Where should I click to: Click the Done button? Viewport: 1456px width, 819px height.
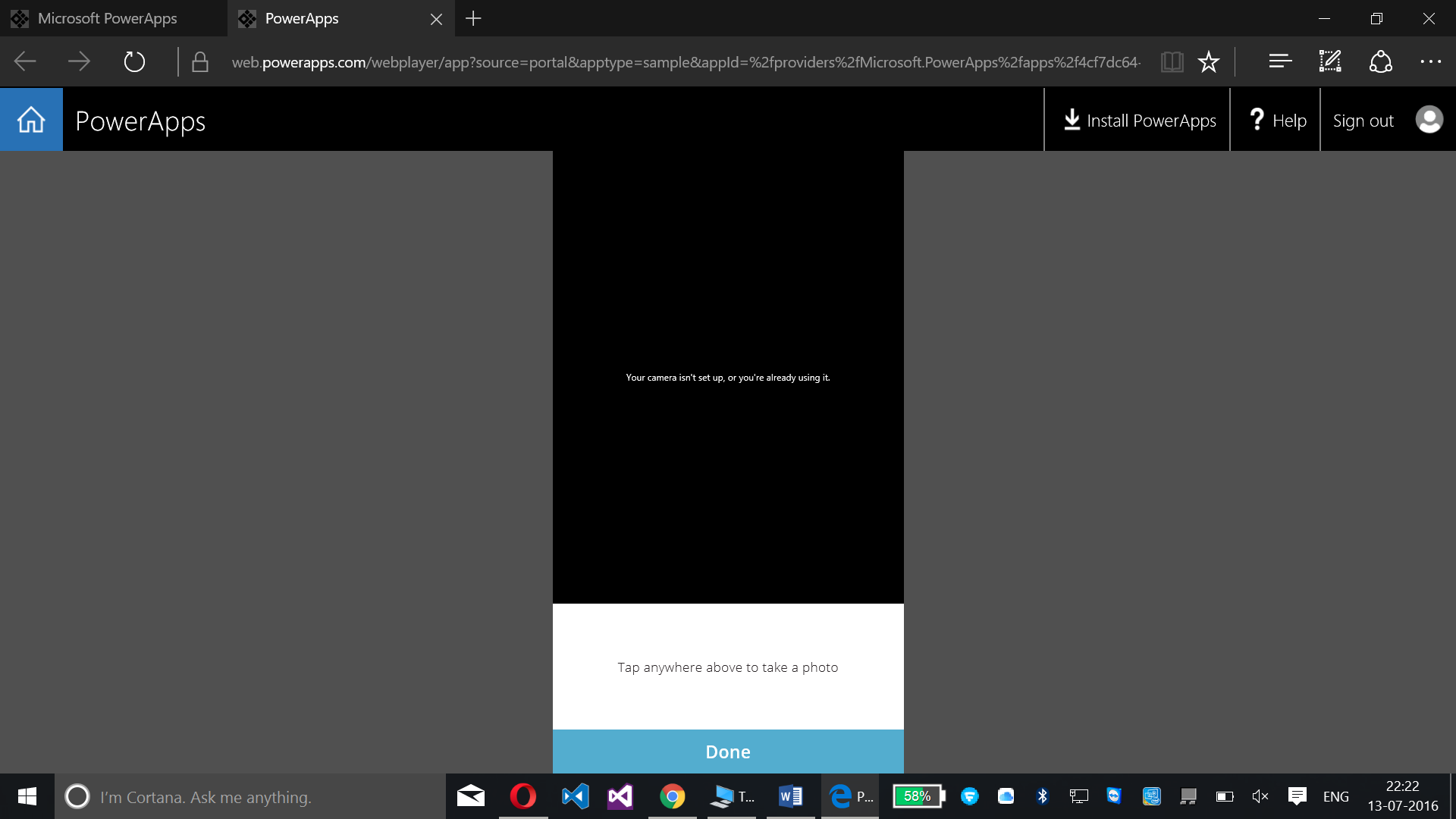tap(728, 752)
